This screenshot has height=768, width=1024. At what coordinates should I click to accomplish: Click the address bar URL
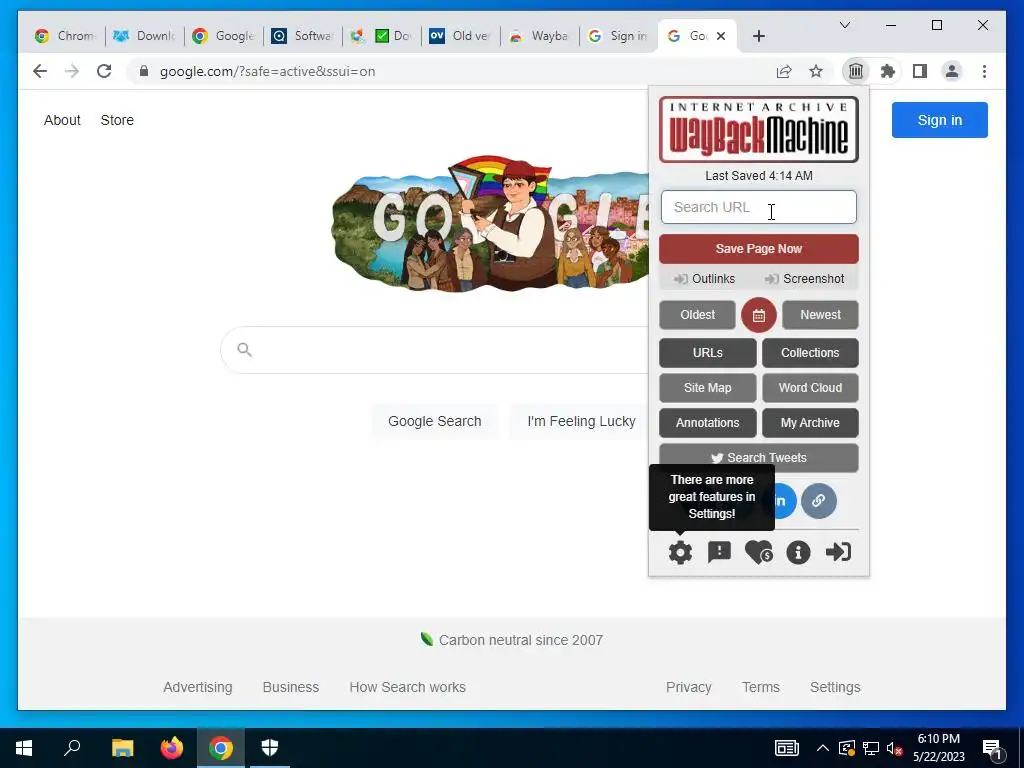click(268, 71)
